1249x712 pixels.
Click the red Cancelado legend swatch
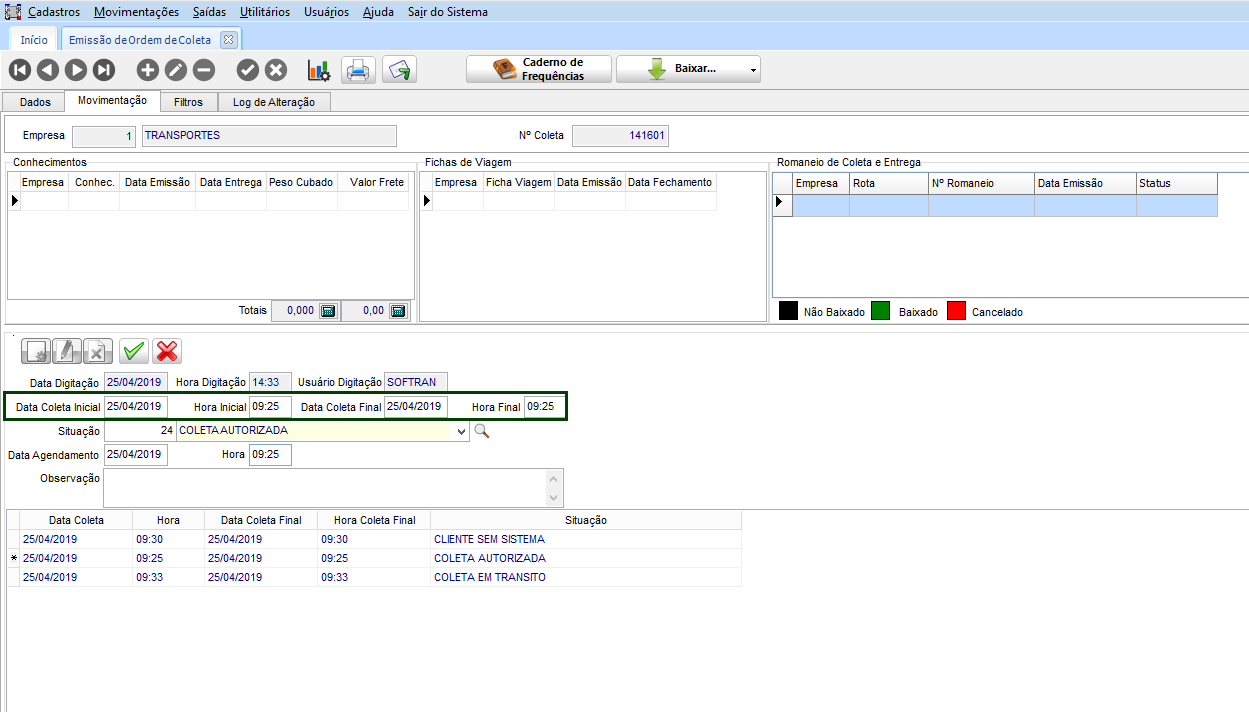click(956, 311)
